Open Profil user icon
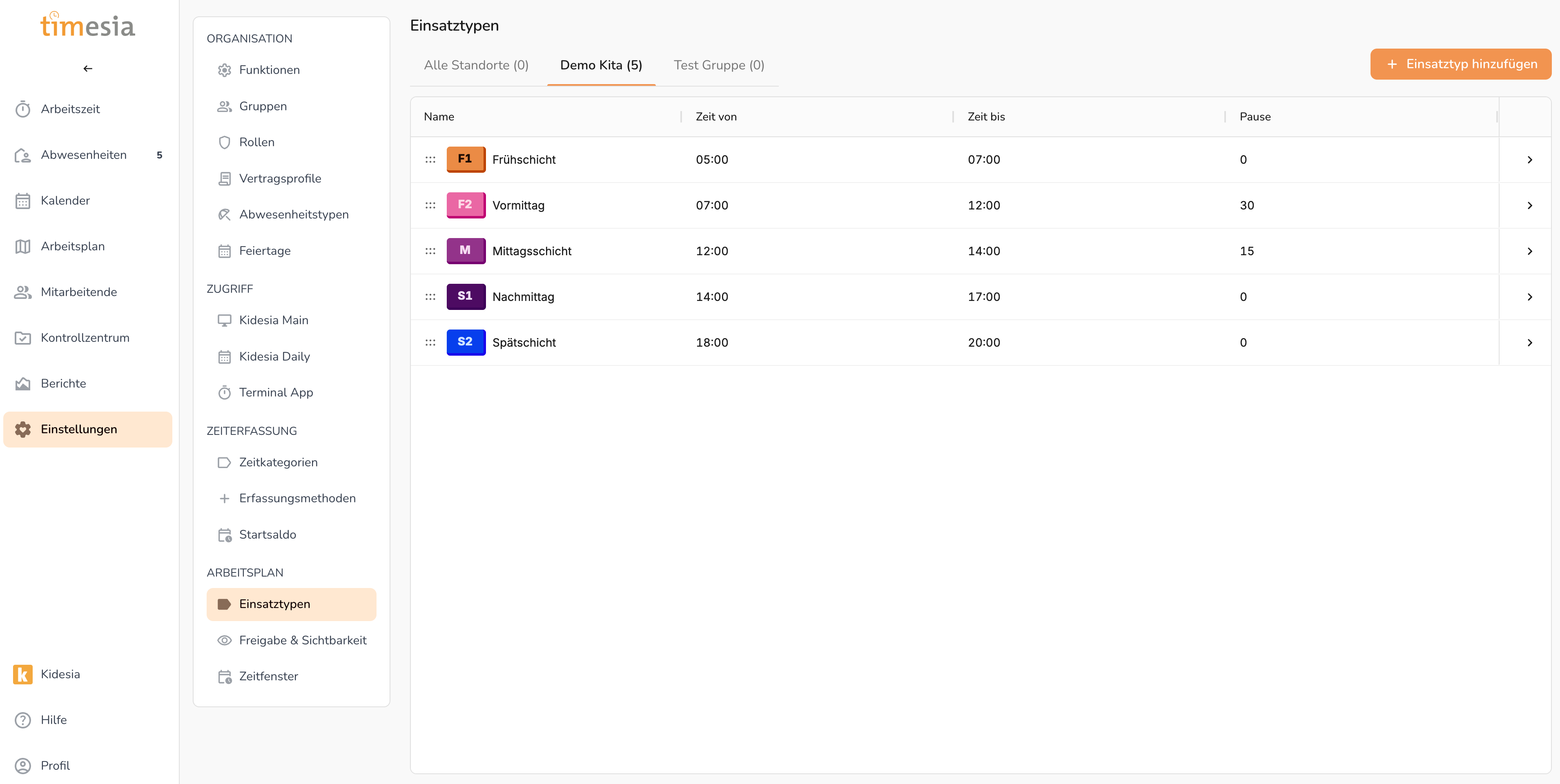Screen dimensions: 1560x784 click(22, 765)
